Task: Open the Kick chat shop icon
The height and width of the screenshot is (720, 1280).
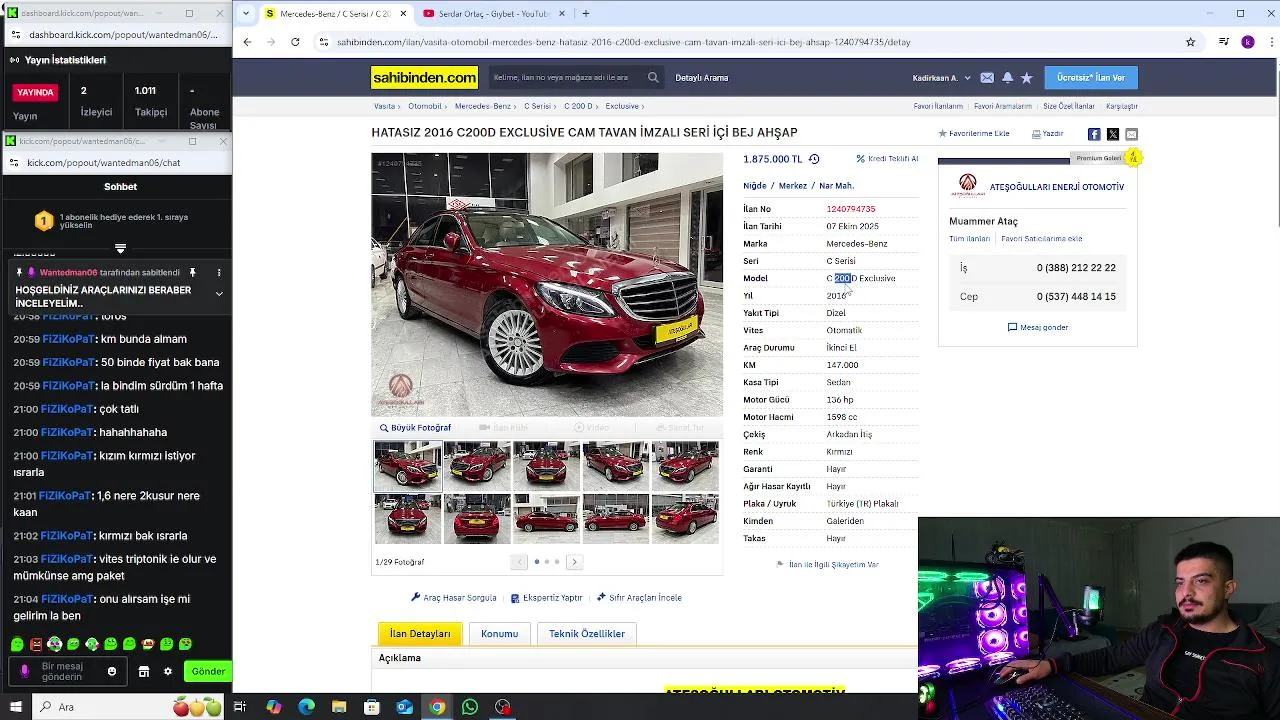Action: click(143, 672)
